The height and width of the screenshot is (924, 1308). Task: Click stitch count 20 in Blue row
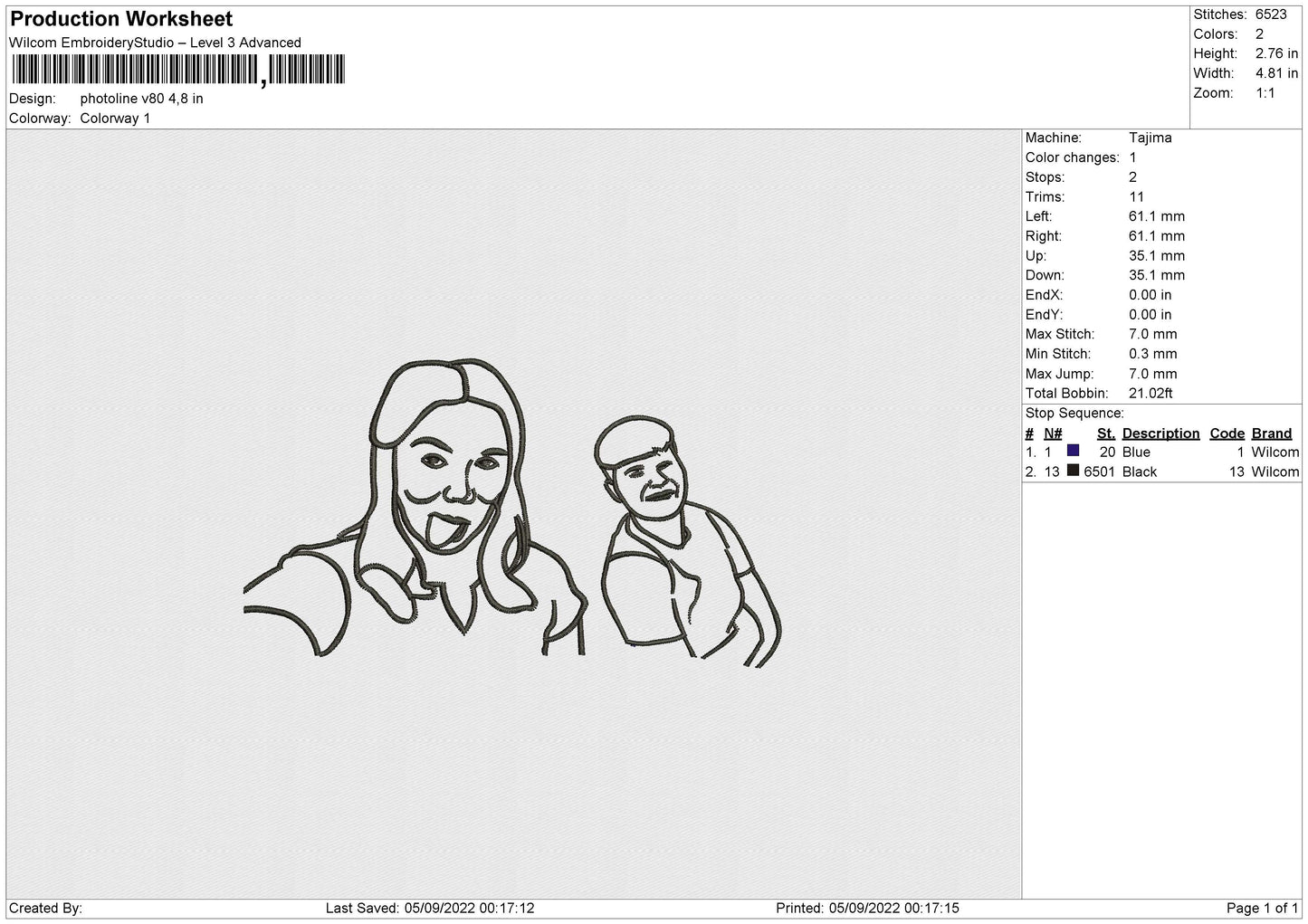(1107, 452)
